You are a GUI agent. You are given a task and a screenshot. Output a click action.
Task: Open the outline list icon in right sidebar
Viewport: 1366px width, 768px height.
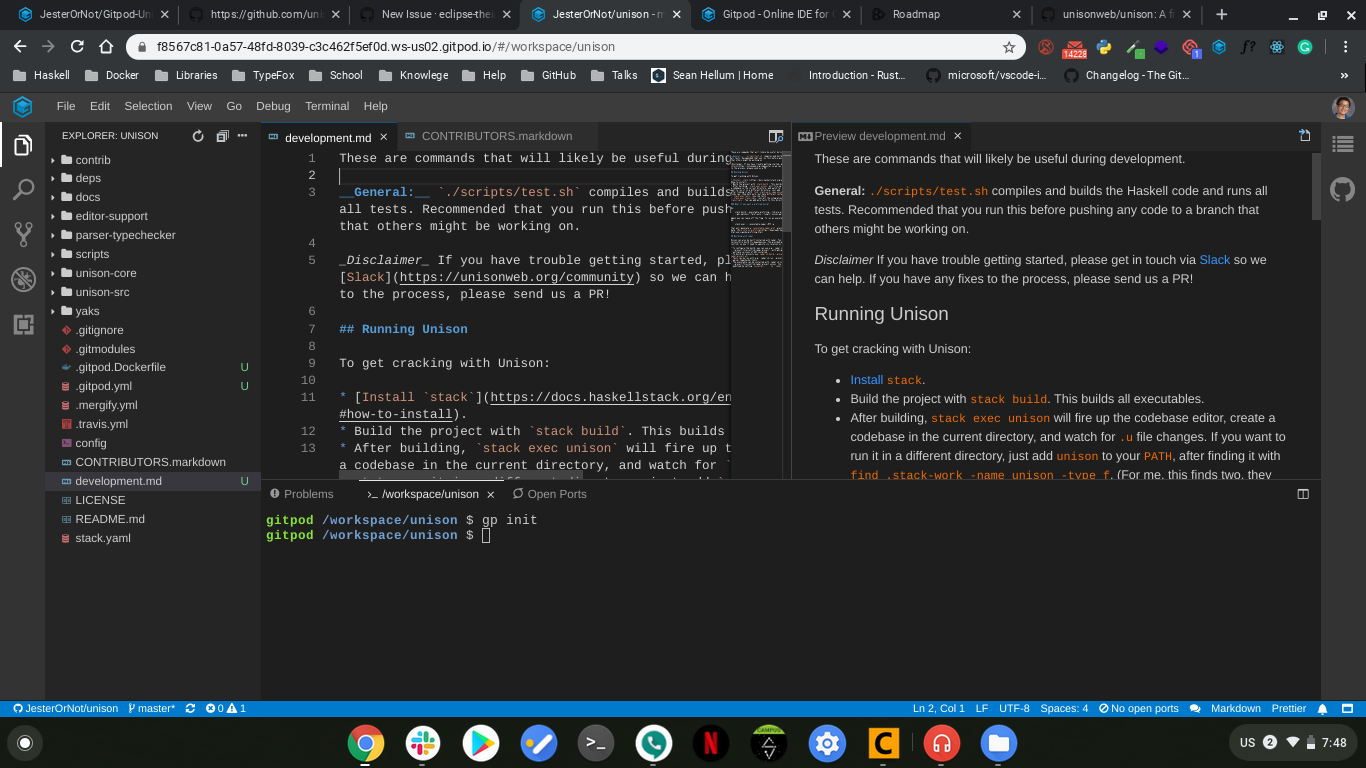pos(1342,145)
